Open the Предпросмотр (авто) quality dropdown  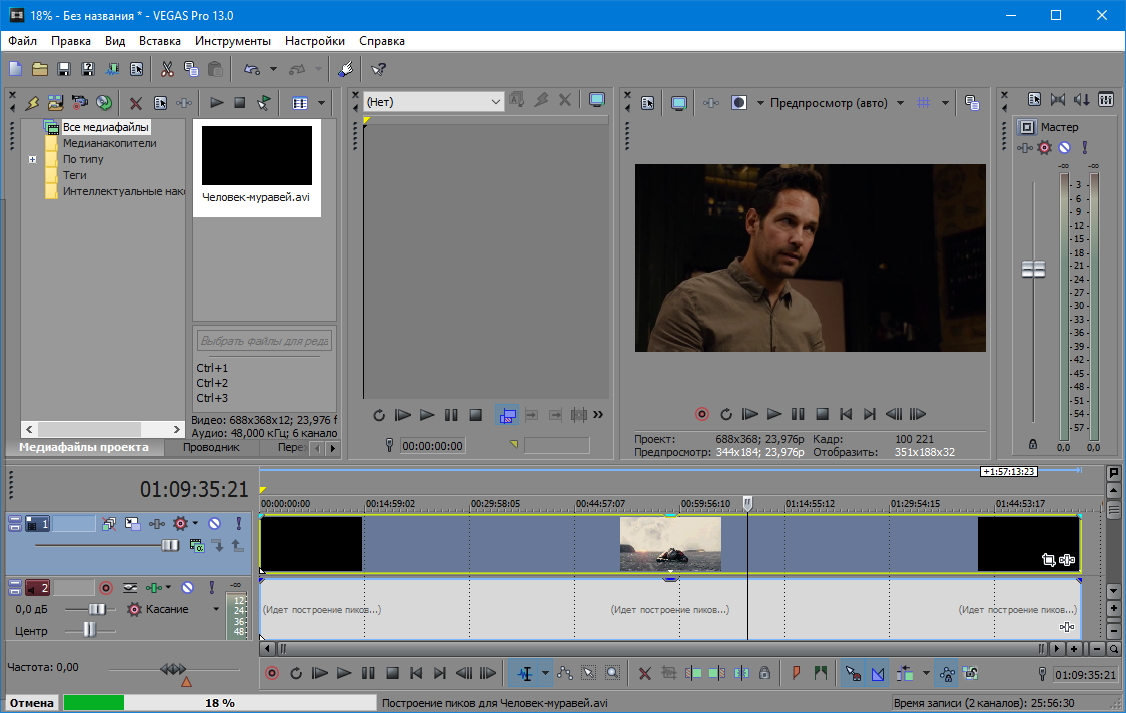pyautogui.click(x=900, y=102)
